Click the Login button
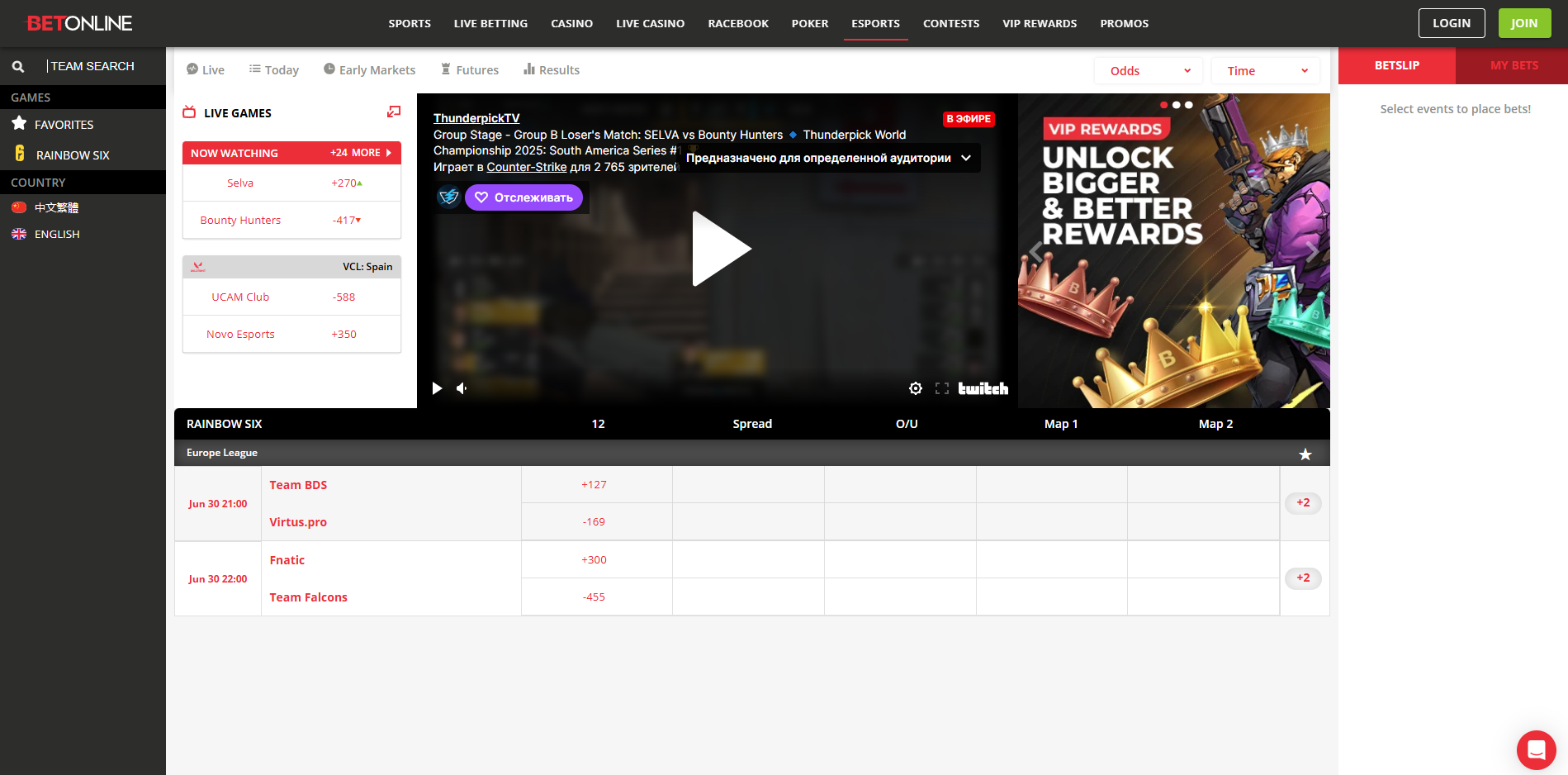1568x775 pixels. click(1452, 23)
